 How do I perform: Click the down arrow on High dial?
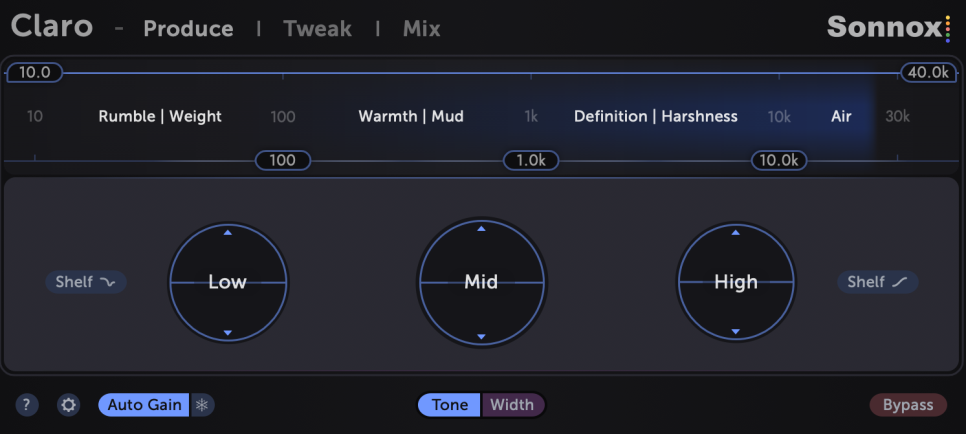pyautogui.click(x=735, y=332)
